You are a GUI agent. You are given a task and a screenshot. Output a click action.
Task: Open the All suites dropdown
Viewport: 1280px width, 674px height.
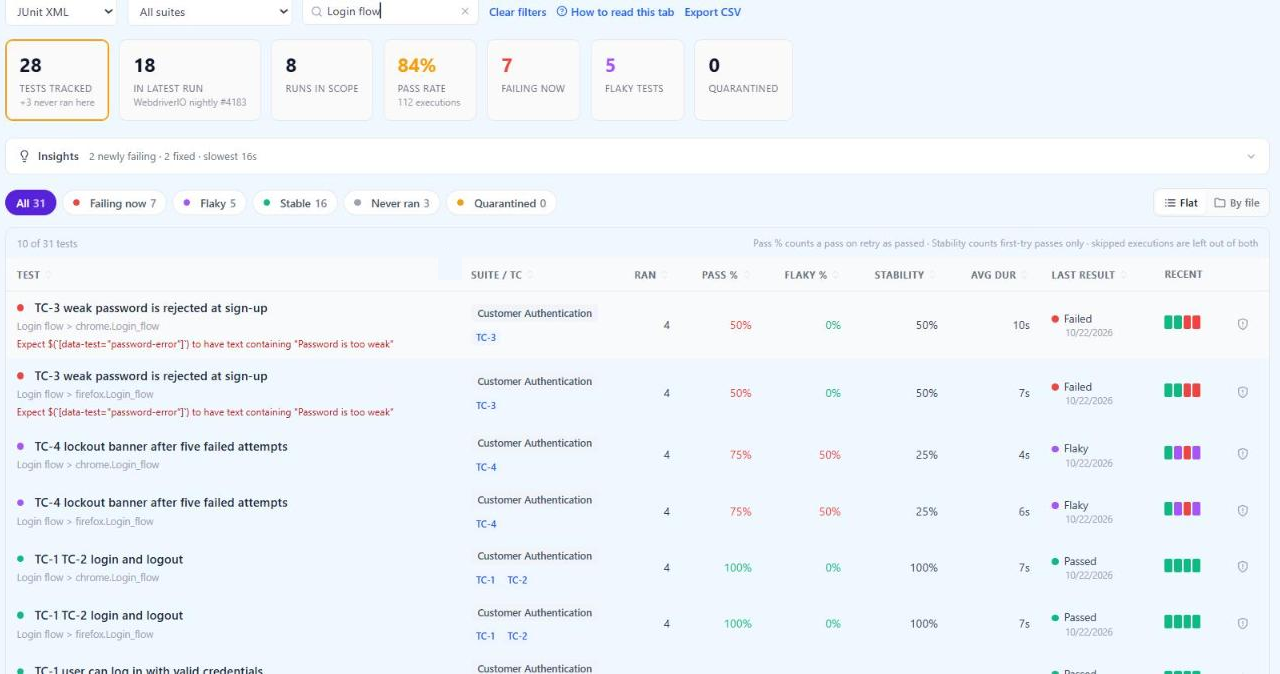[210, 12]
